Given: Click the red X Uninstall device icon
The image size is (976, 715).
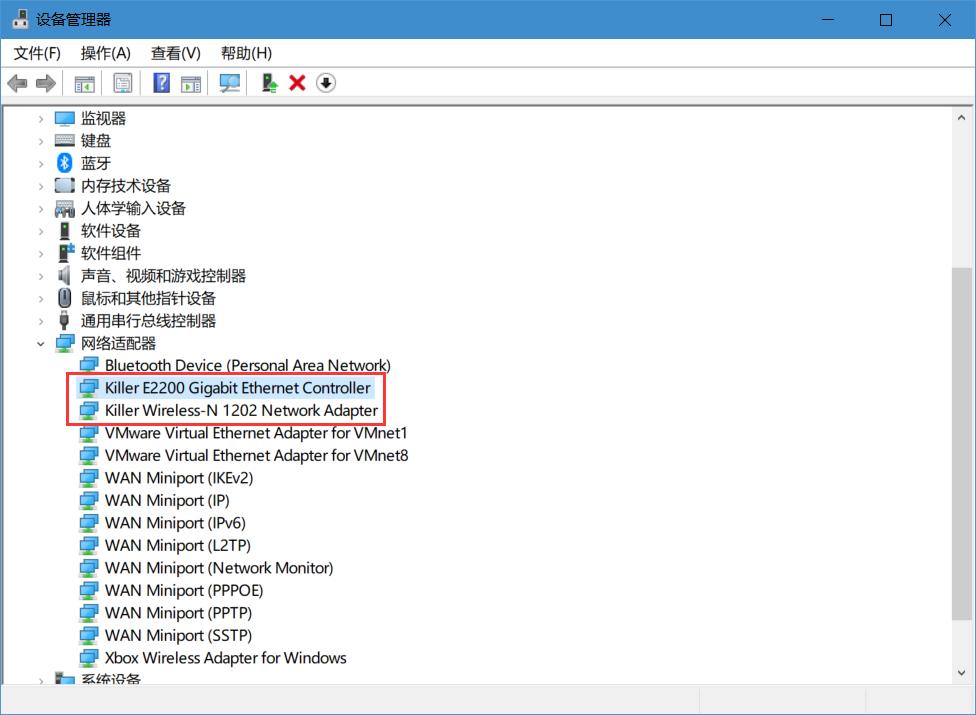Looking at the screenshot, I should click(297, 83).
